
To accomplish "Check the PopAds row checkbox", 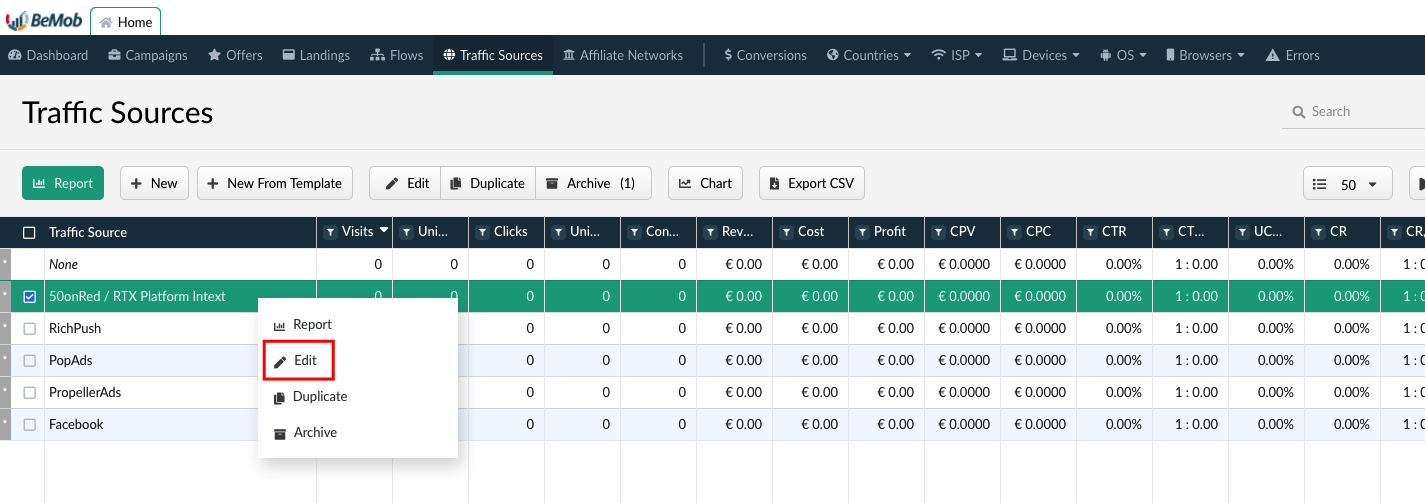I will (x=29, y=360).
